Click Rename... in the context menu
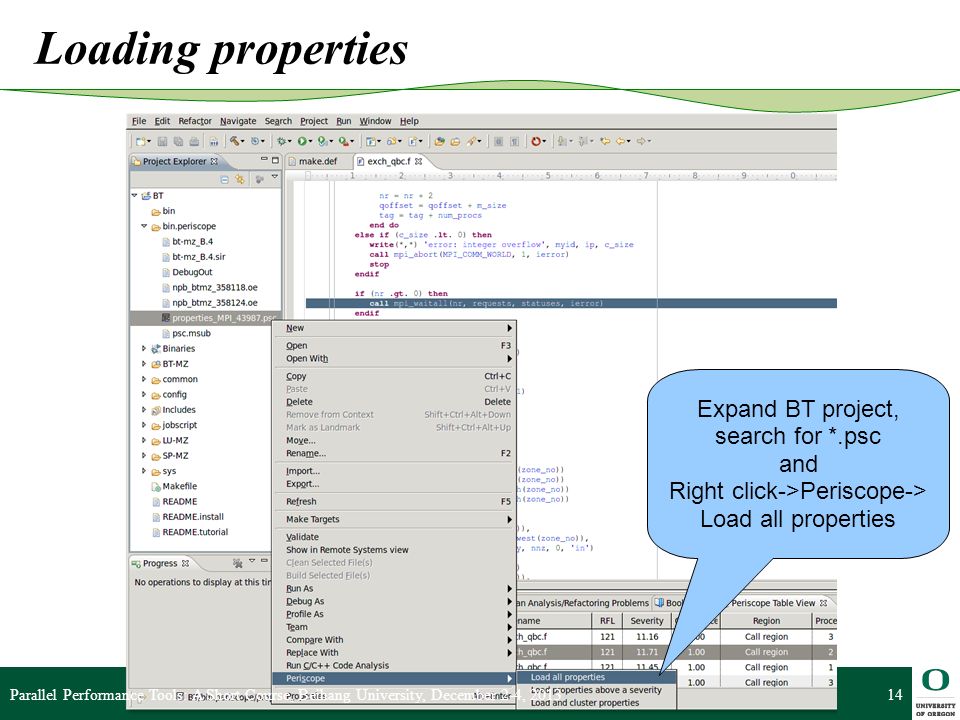960x720 pixels. tap(394, 454)
